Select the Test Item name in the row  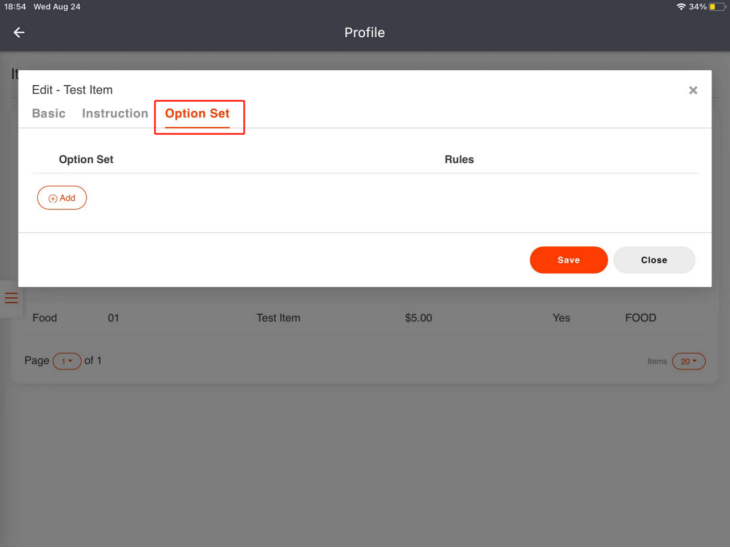[x=278, y=318]
